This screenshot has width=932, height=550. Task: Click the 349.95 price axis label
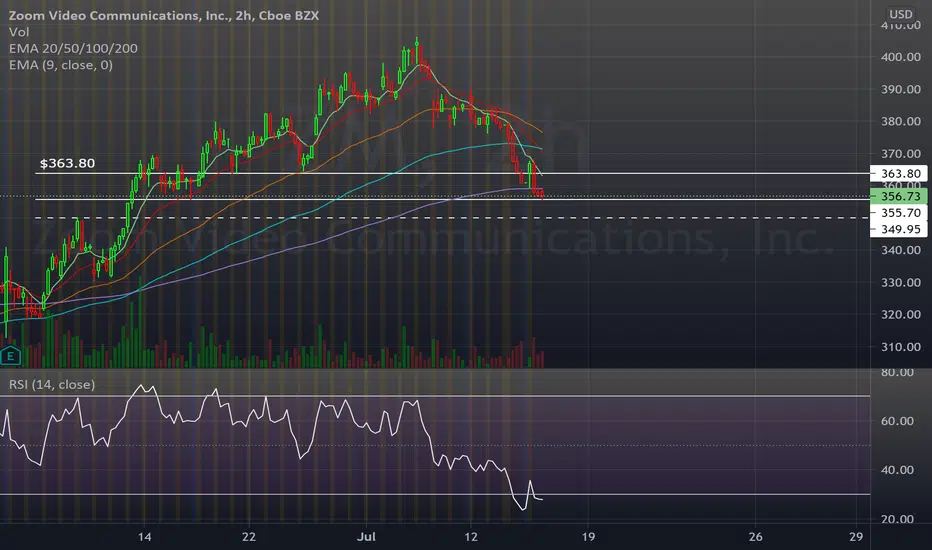[899, 230]
